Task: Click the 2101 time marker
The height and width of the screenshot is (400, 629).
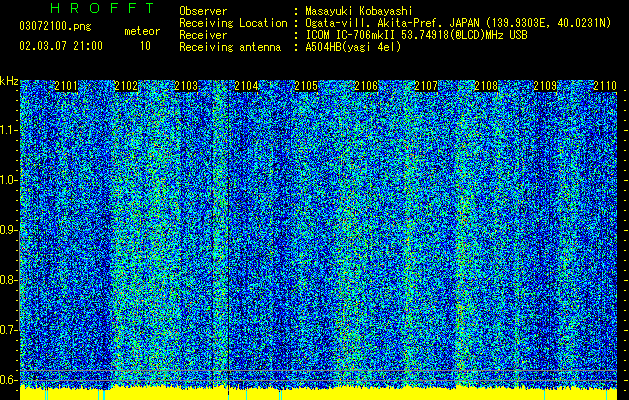Action: pyautogui.click(x=66, y=86)
